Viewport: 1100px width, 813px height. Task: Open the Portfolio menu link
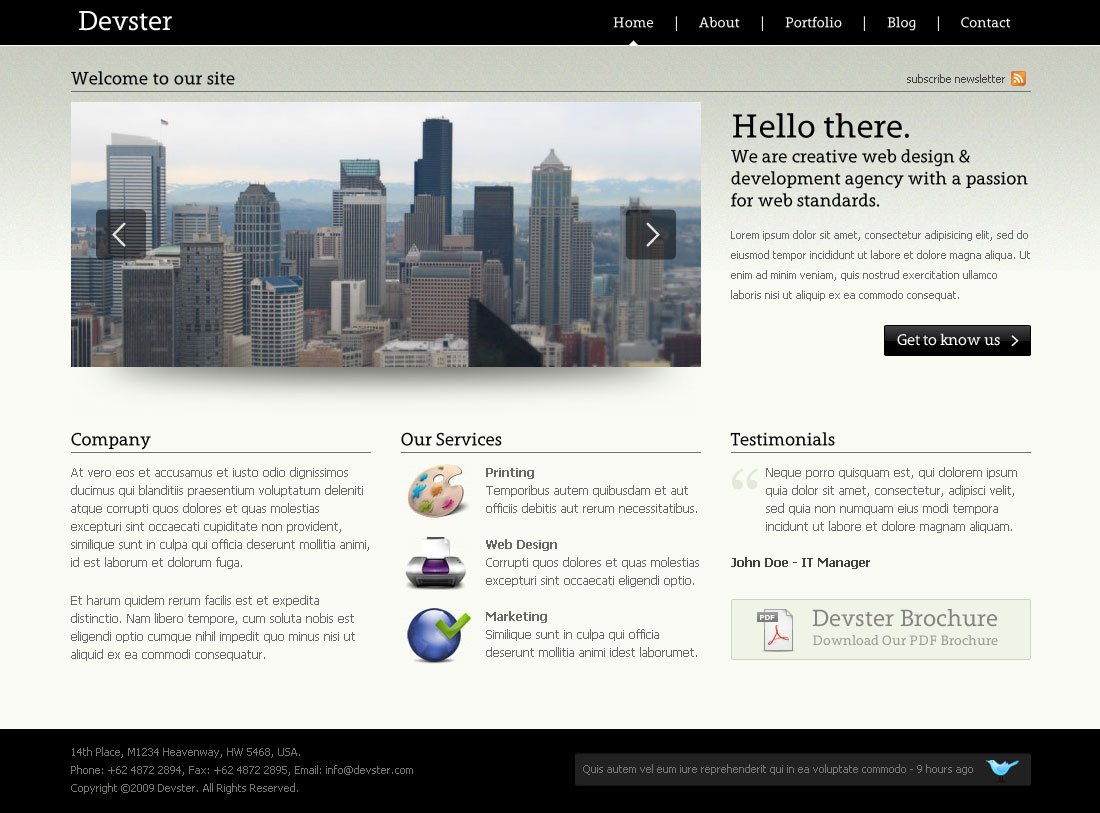tap(813, 23)
